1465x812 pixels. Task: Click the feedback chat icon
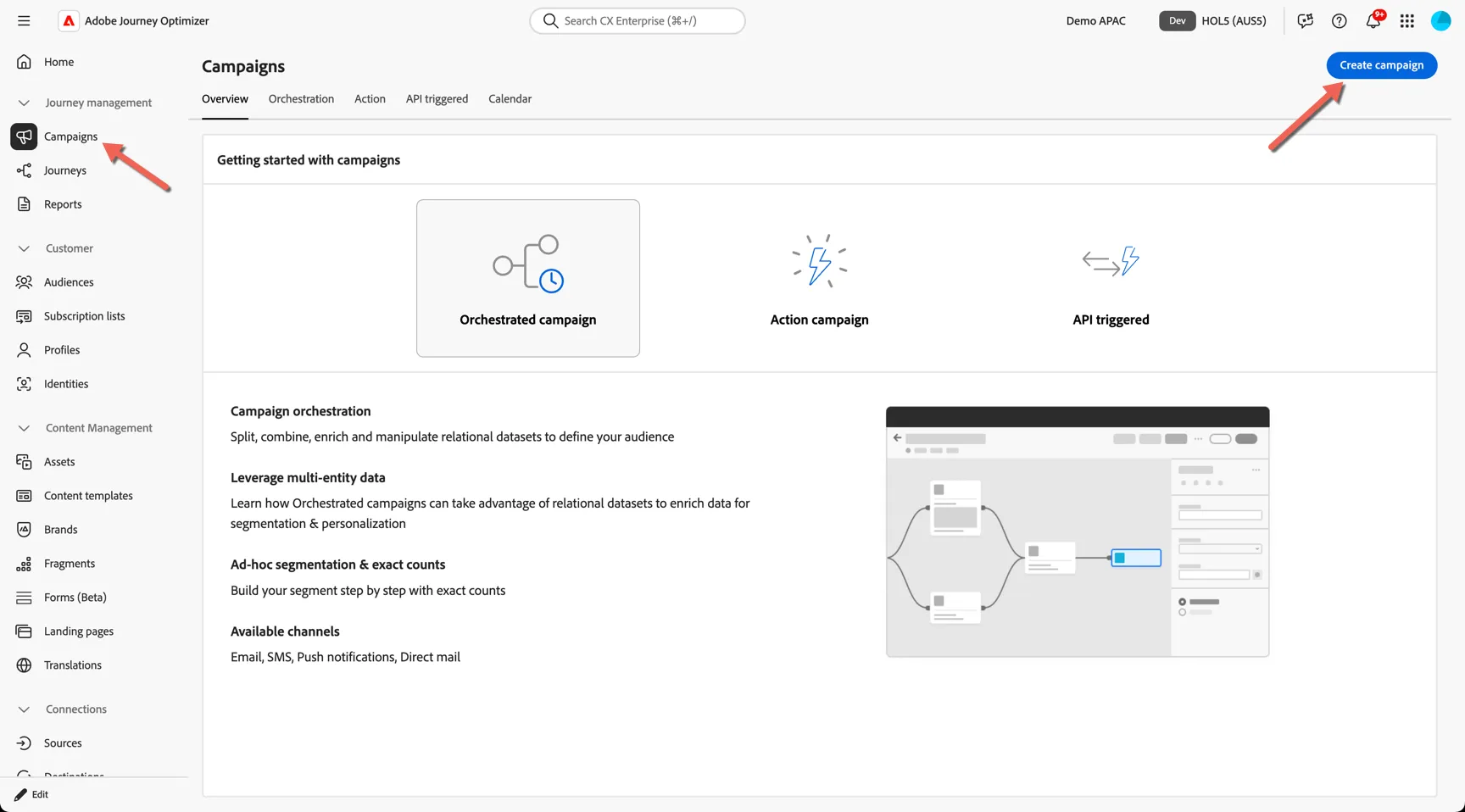(1306, 20)
